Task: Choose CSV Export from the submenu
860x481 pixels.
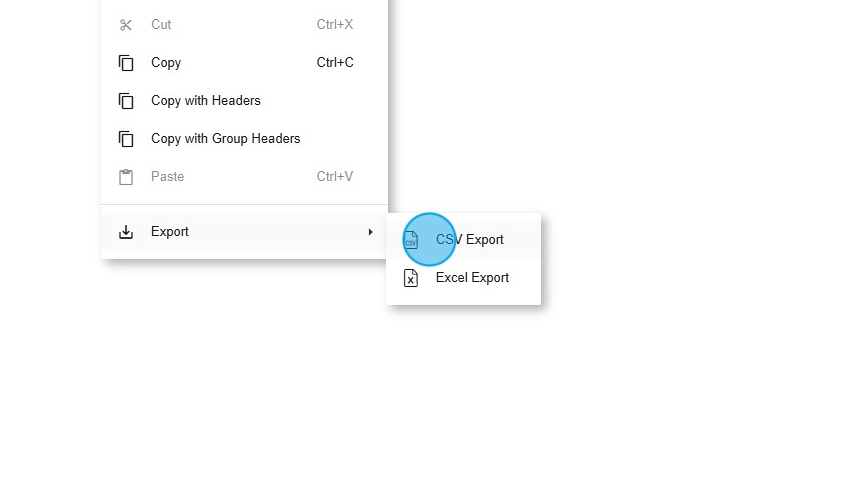Action: [463, 240]
